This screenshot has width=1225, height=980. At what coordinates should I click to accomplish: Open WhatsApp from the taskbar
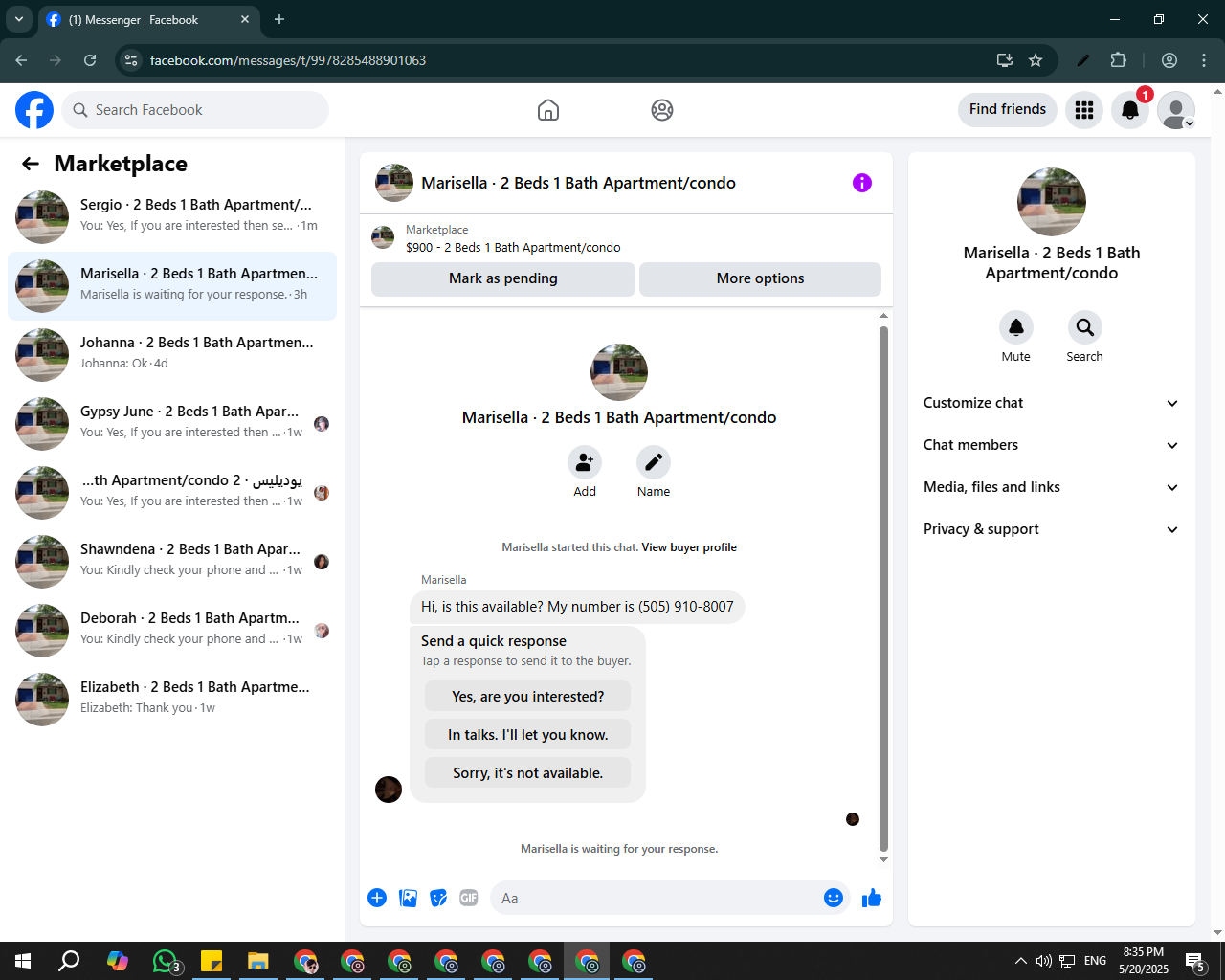pos(165,961)
